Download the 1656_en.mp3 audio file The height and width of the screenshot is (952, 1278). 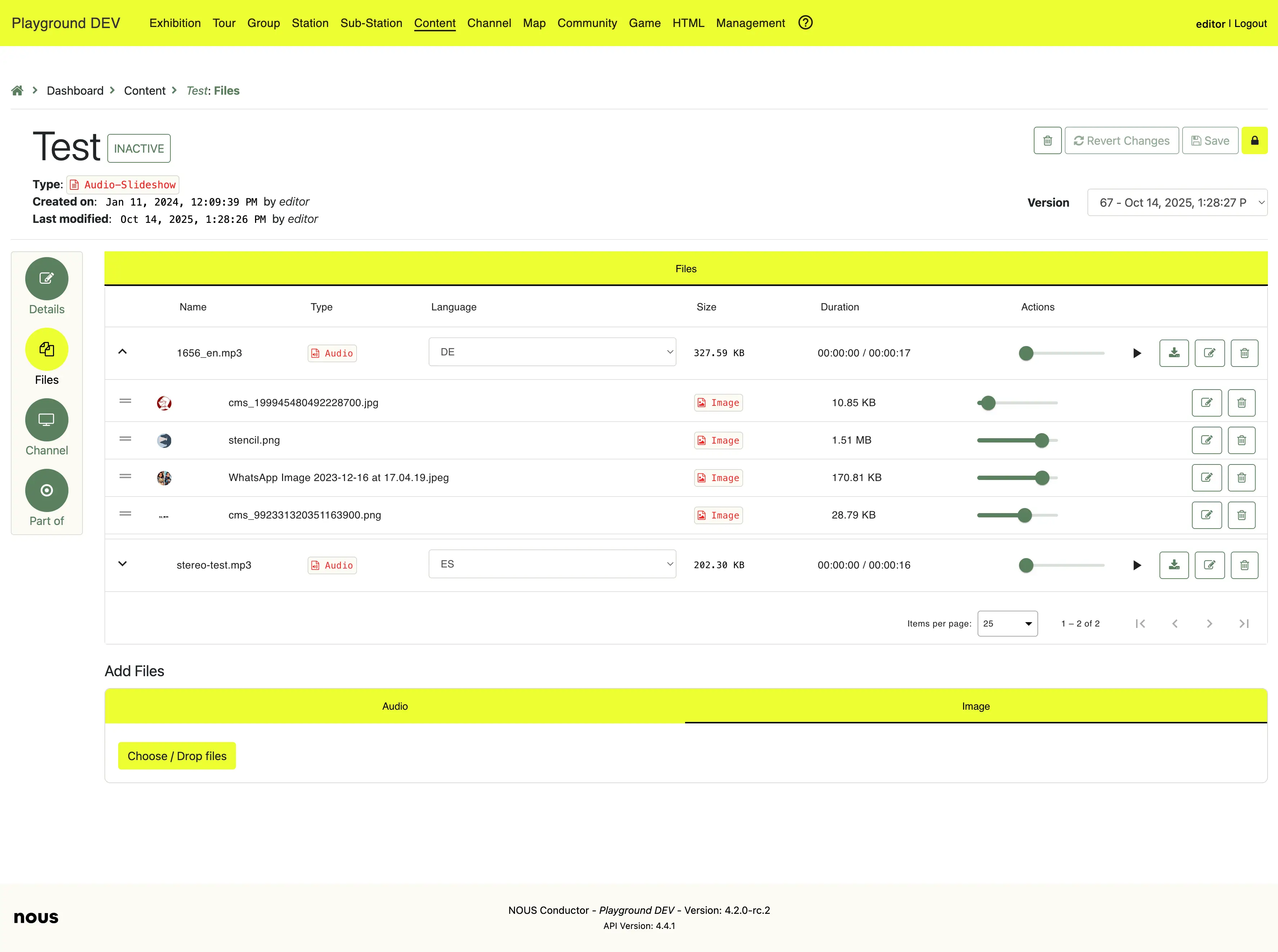[x=1174, y=352]
